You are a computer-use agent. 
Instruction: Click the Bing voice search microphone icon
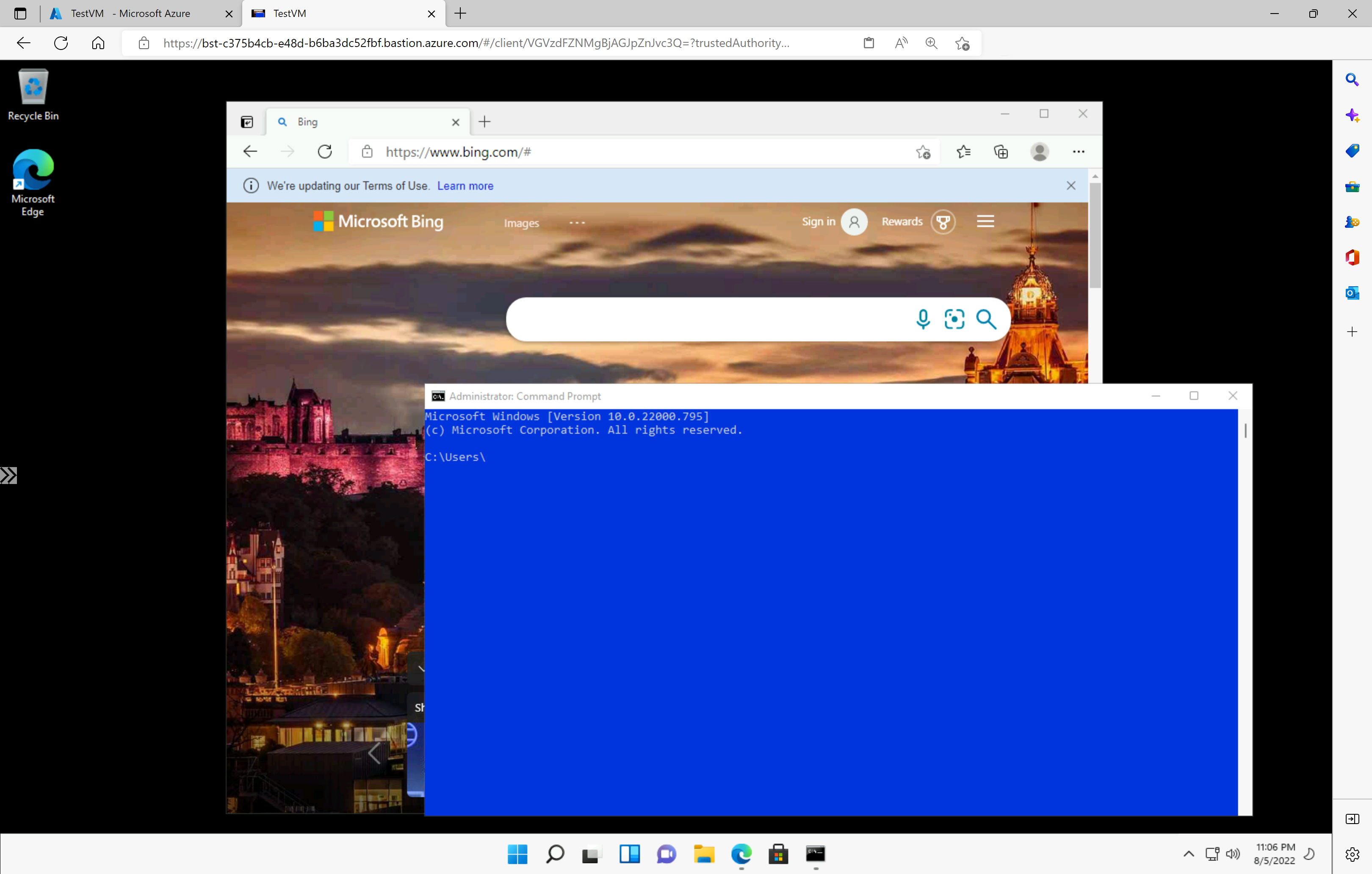(922, 318)
